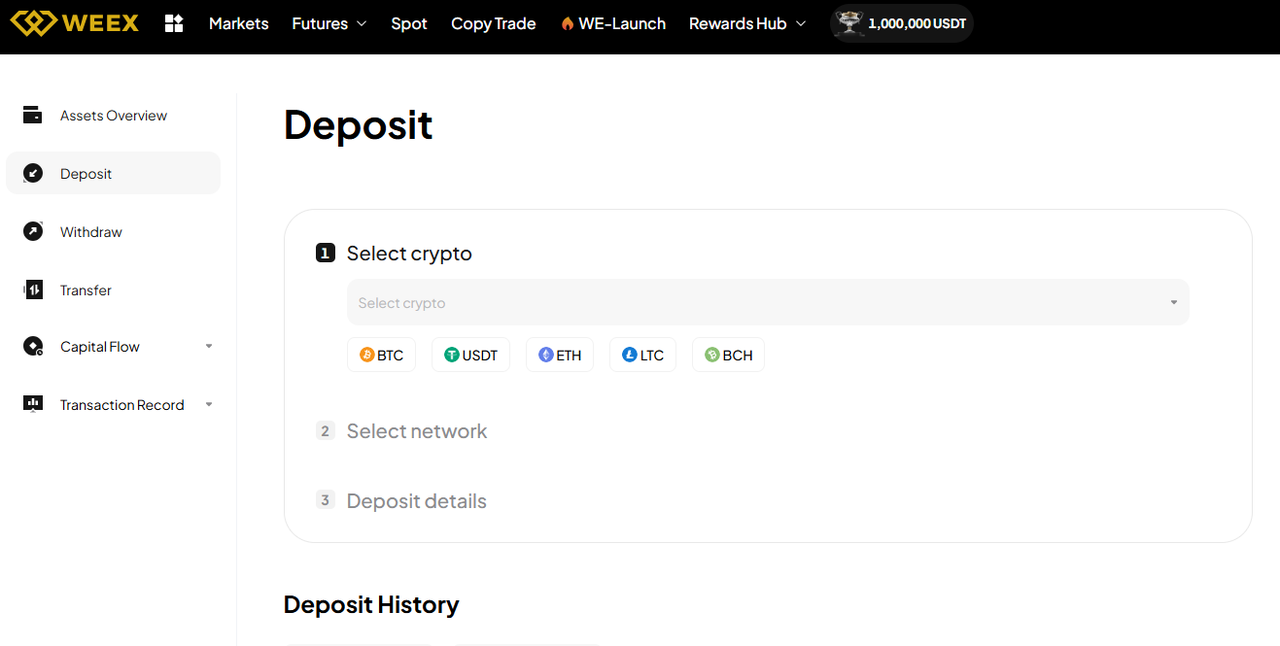The width and height of the screenshot is (1280, 646).
Task: Navigate to Copy Trade
Action: 493,23
